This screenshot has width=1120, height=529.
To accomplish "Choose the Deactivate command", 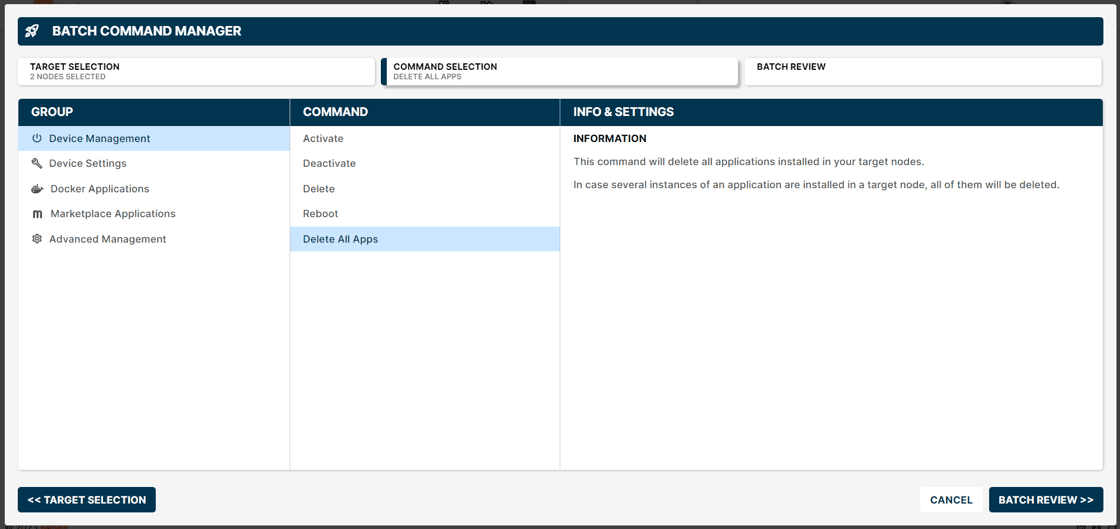I will tap(425, 163).
